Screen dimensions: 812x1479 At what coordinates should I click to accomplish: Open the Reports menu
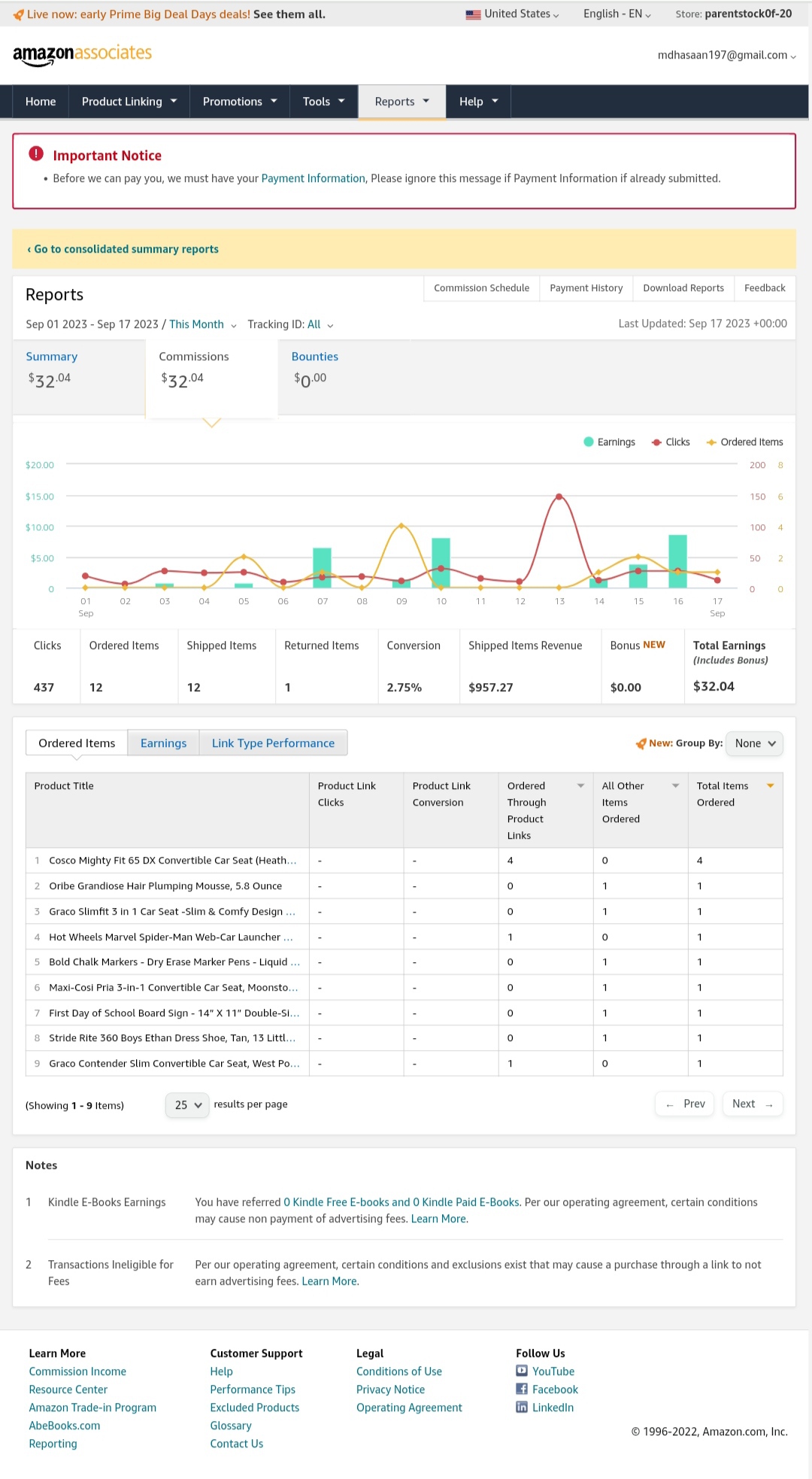tap(402, 102)
